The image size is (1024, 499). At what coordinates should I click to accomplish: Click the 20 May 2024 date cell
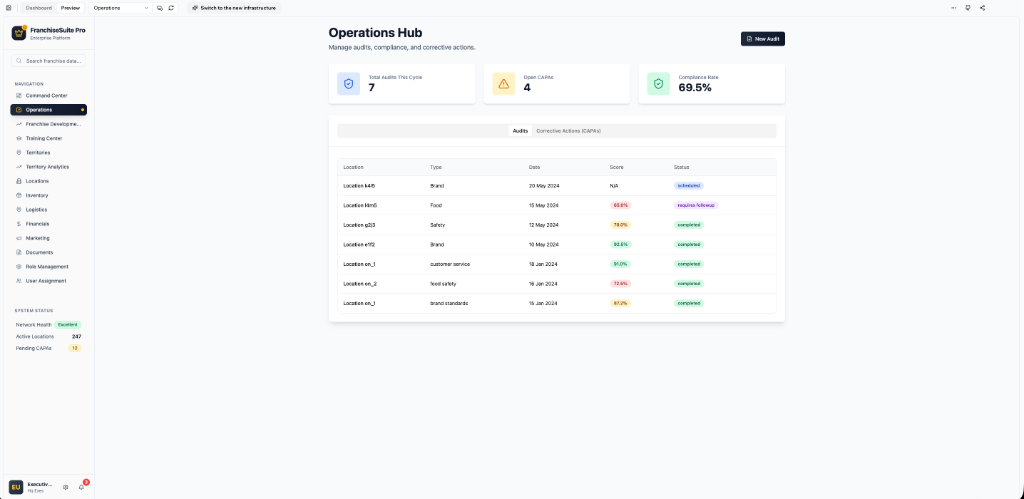click(x=544, y=185)
